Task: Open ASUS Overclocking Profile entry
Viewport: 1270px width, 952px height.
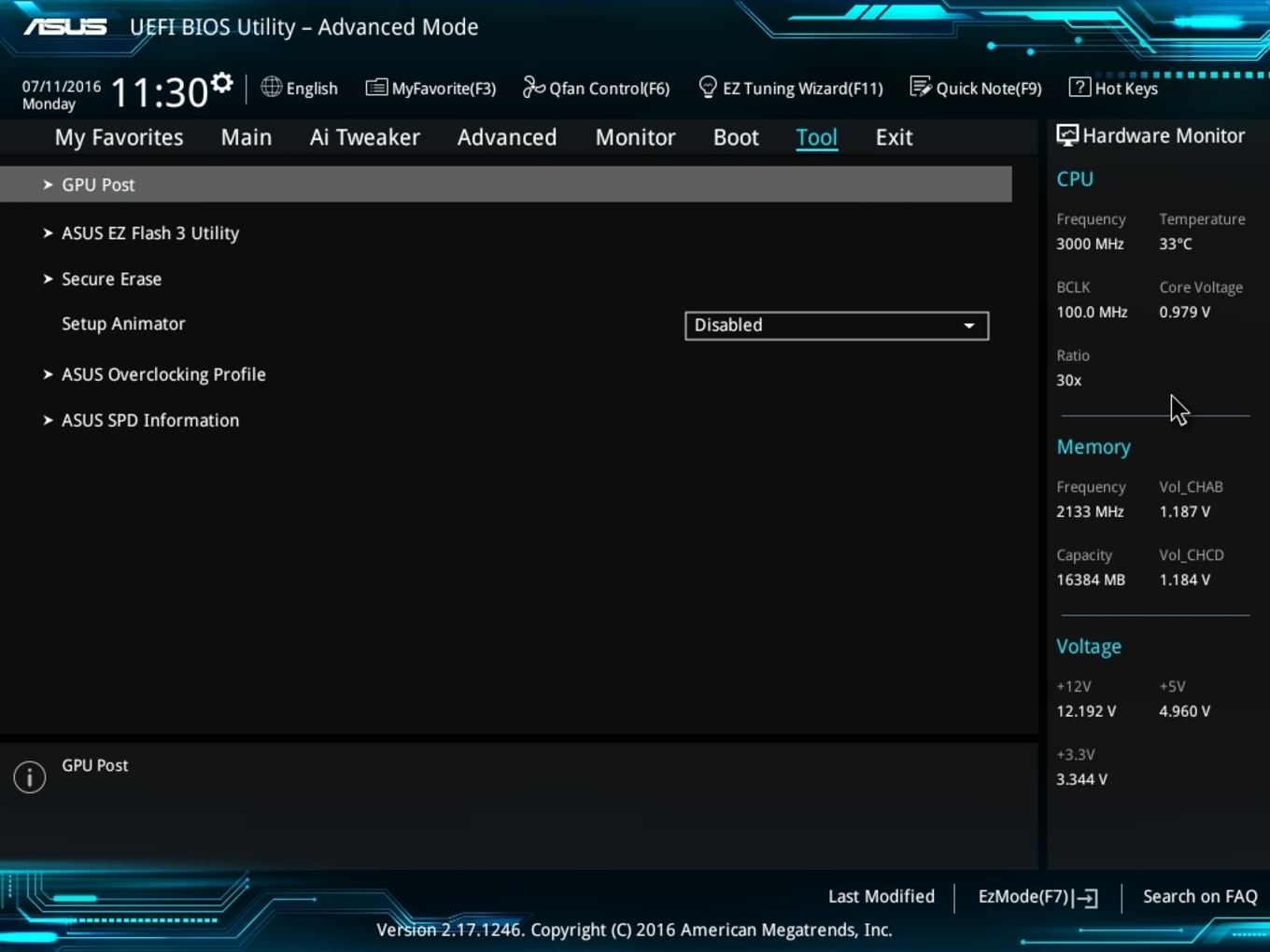Action: point(163,374)
